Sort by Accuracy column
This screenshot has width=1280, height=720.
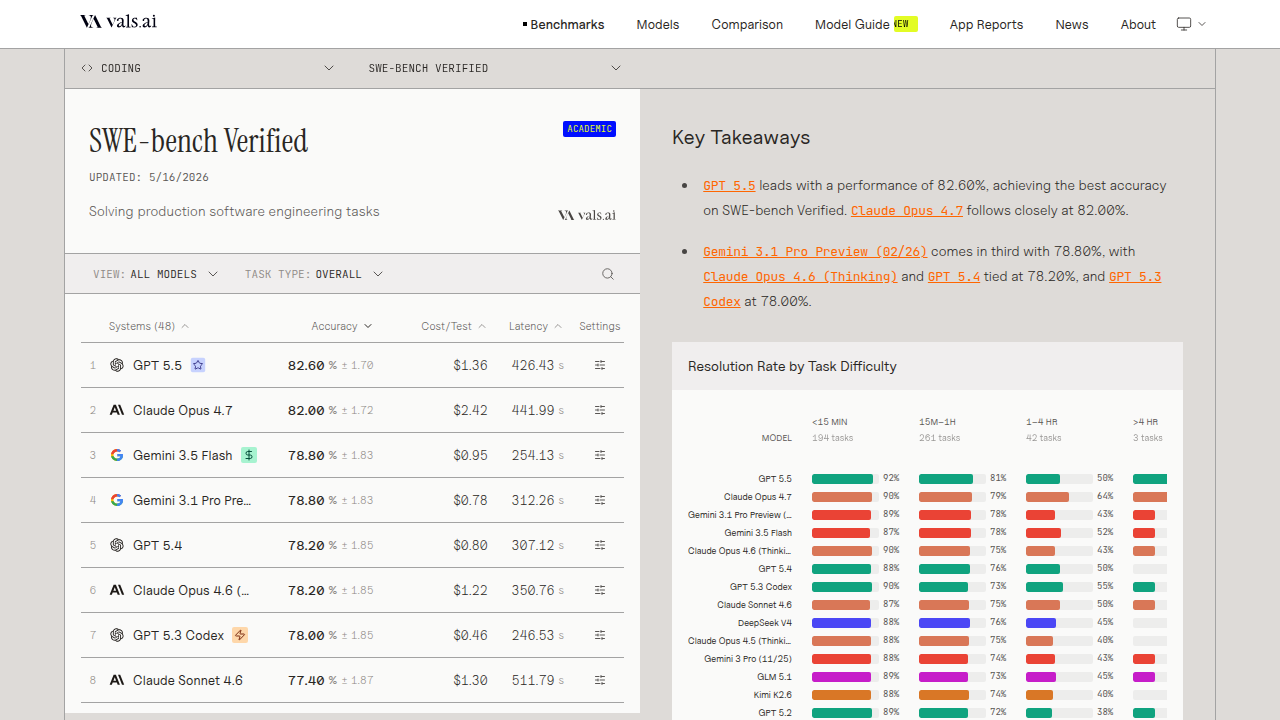tap(341, 326)
